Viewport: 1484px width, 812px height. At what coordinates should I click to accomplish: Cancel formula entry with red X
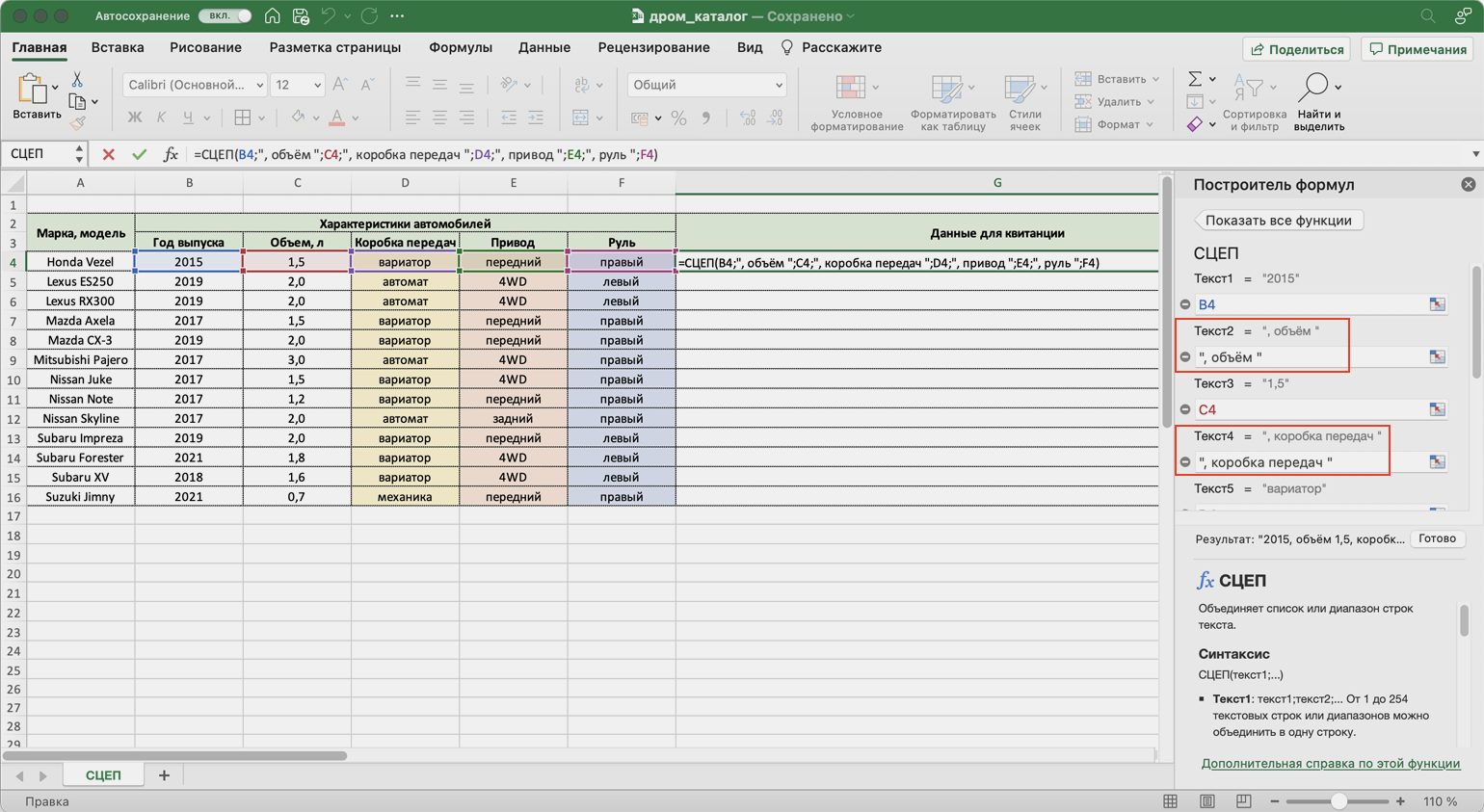pyautogui.click(x=108, y=154)
